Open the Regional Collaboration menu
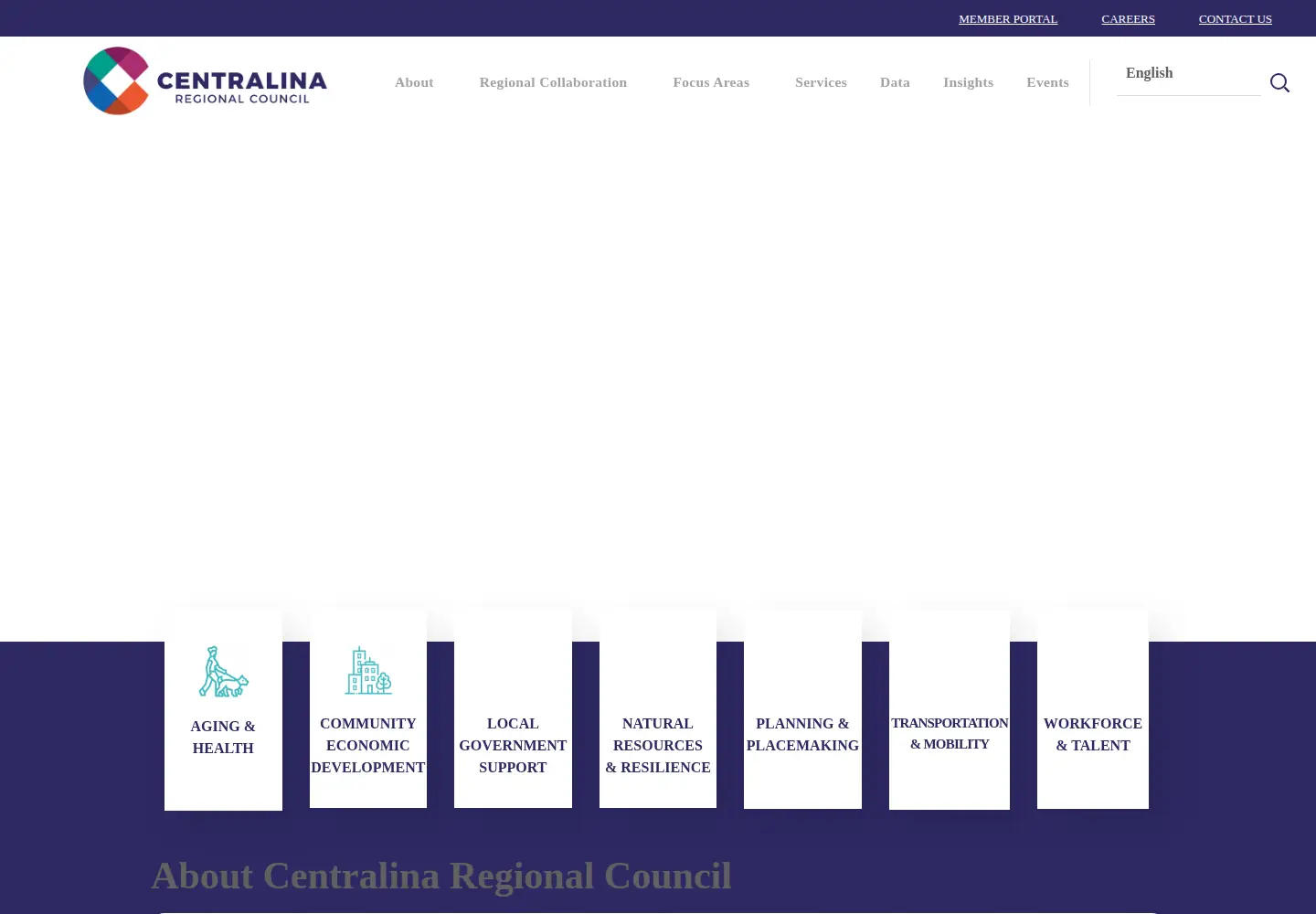The height and width of the screenshot is (914, 1316). click(553, 82)
